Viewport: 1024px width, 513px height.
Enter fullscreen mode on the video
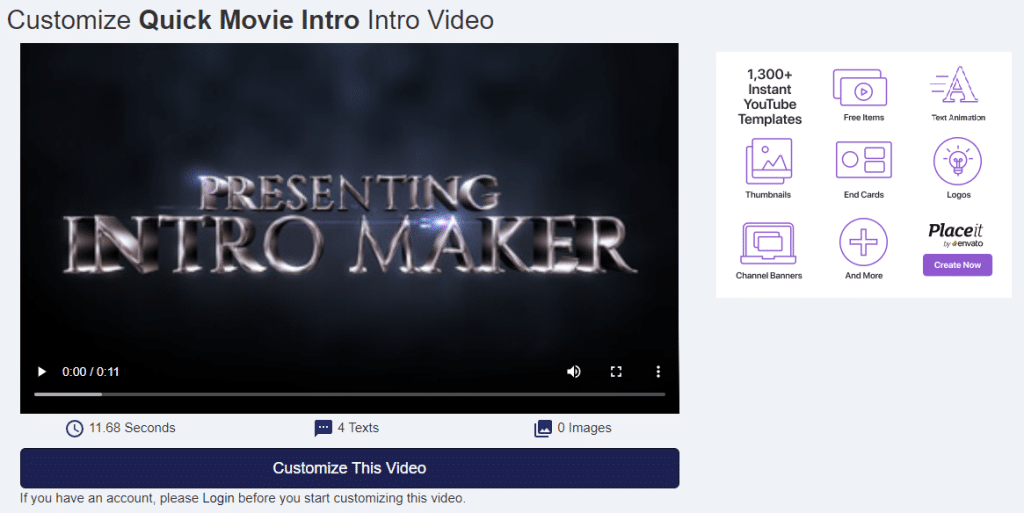point(616,371)
